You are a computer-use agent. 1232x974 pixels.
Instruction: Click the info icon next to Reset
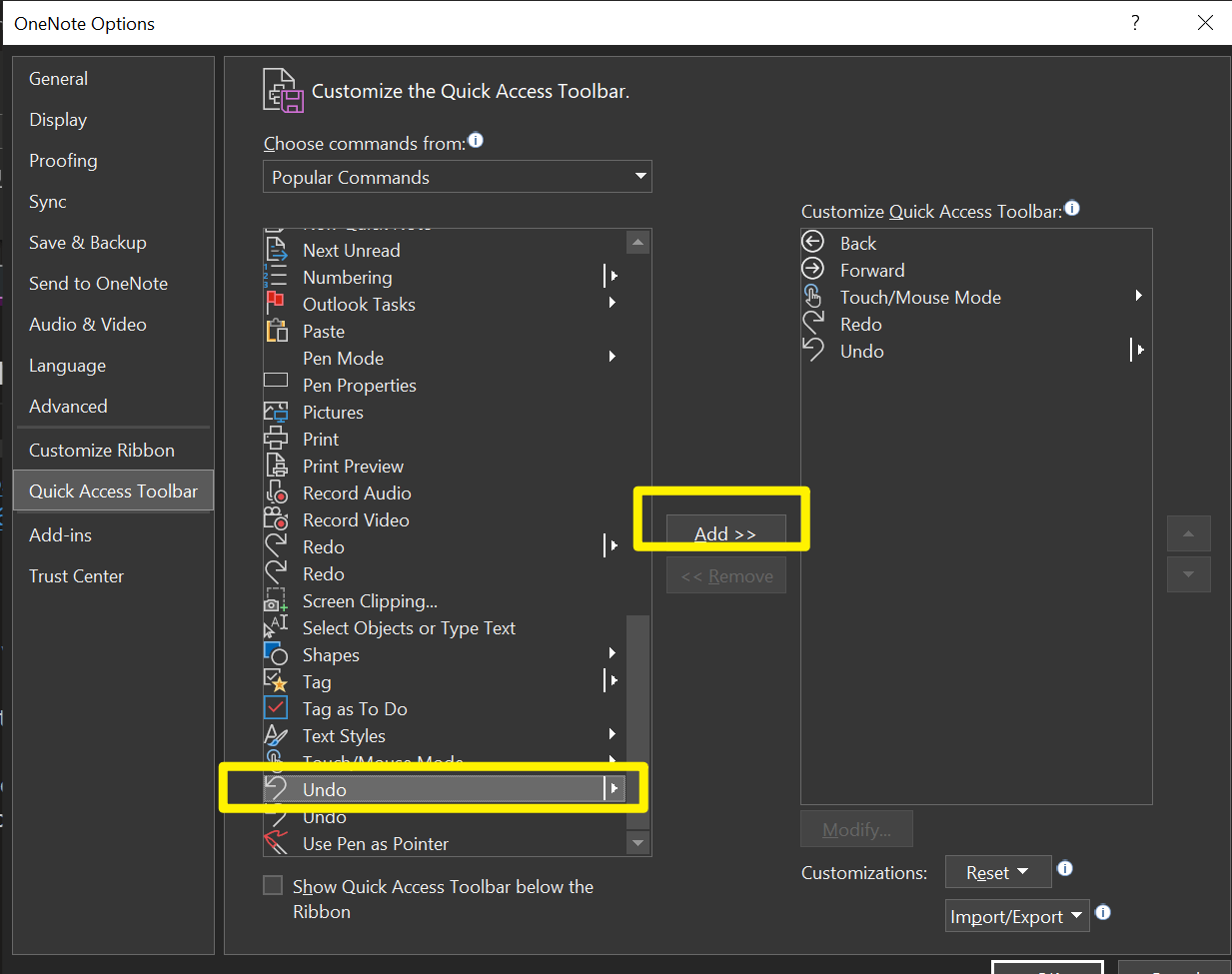[x=1065, y=868]
